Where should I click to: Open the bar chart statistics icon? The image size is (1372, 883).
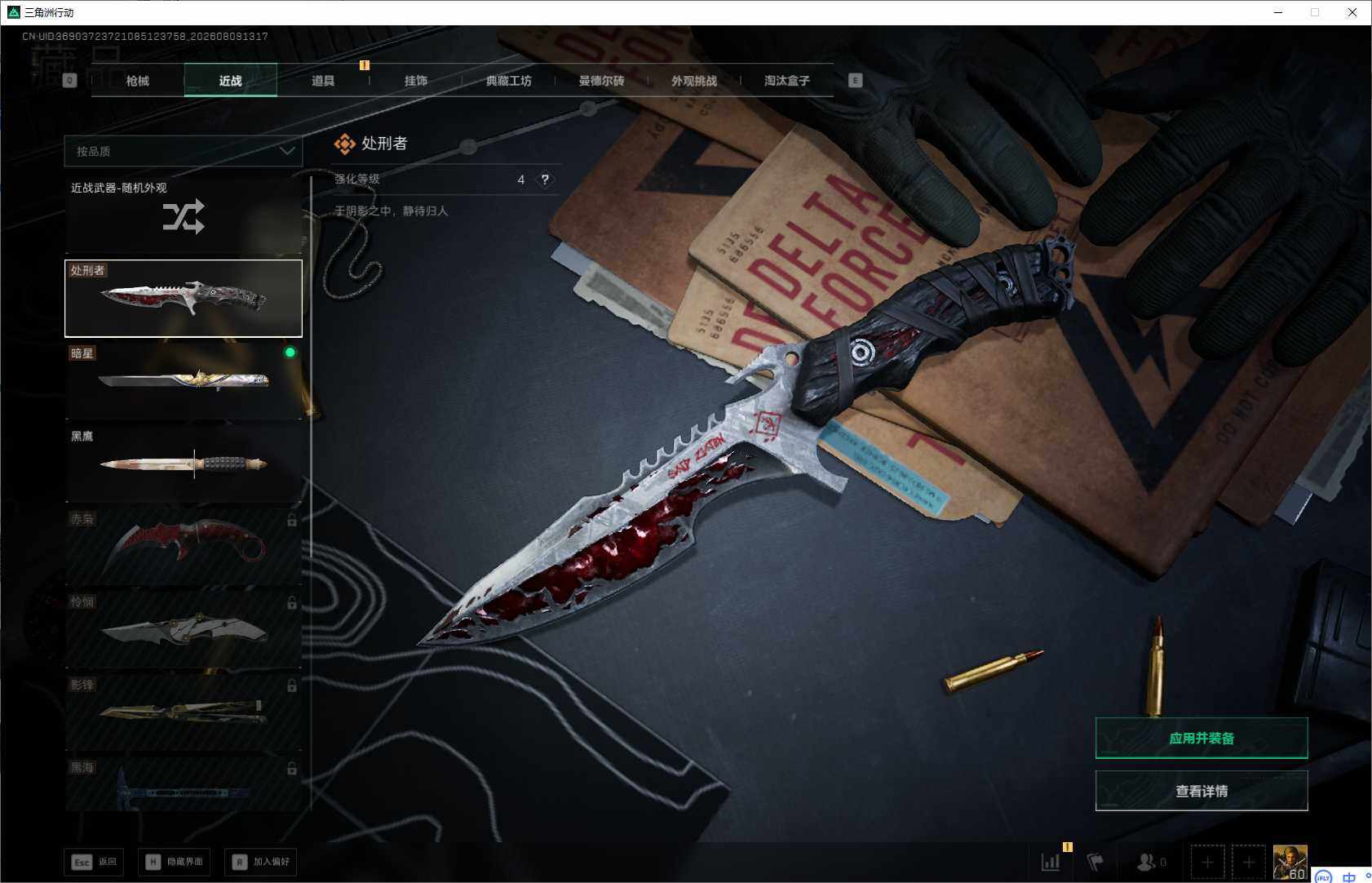pyautogui.click(x=1051, y=862)
